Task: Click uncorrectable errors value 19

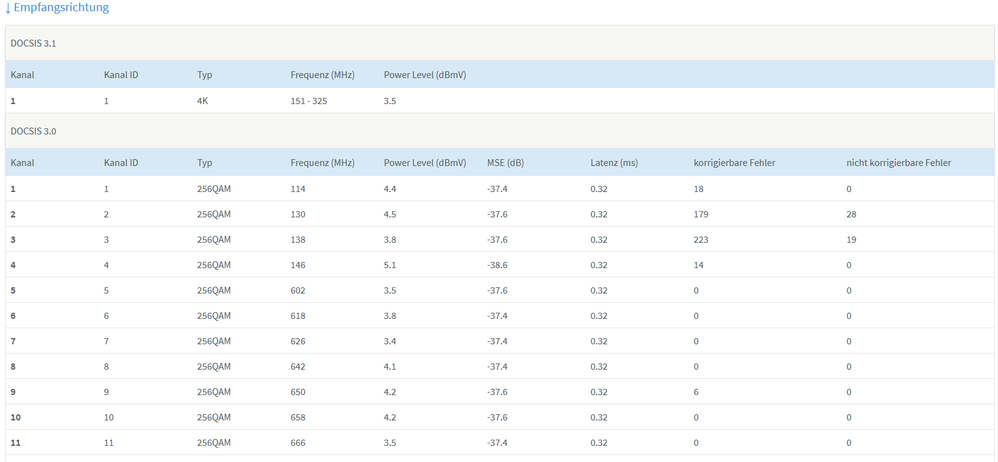Action: (x=851, y=240)
